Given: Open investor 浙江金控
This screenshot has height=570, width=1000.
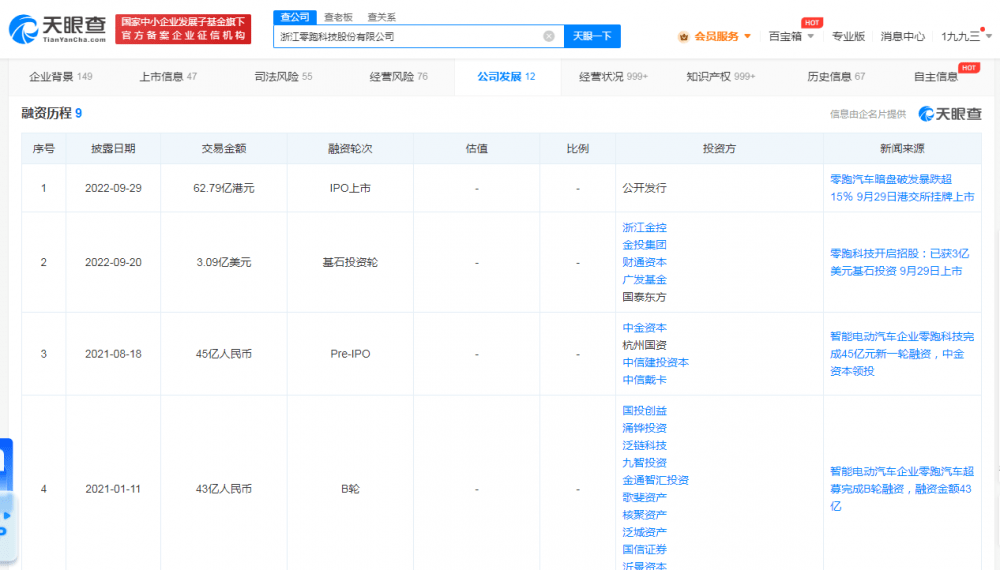Looking at the screenshot, I should coord(644,228).
